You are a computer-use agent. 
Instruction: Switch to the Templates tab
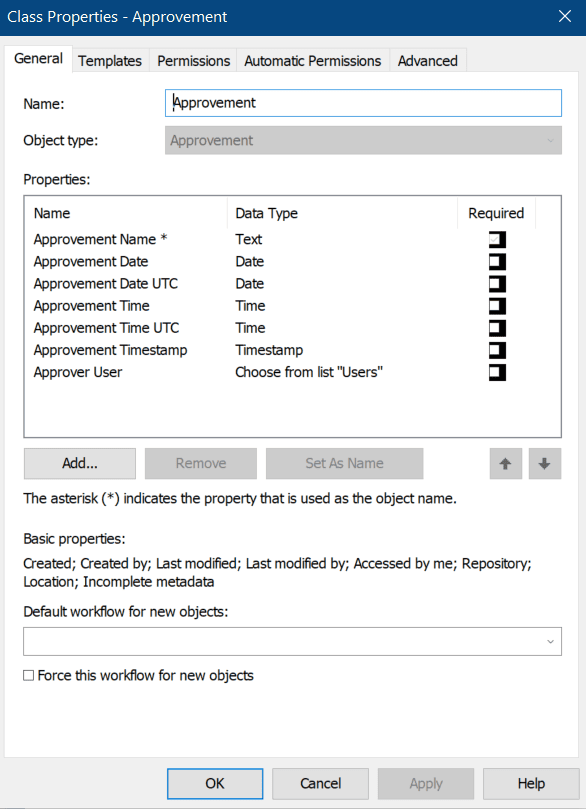(110, 61)
